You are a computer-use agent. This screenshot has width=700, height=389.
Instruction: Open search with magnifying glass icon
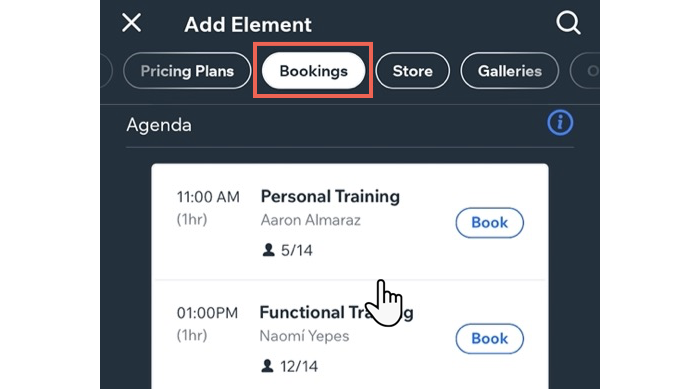[568, 23]
